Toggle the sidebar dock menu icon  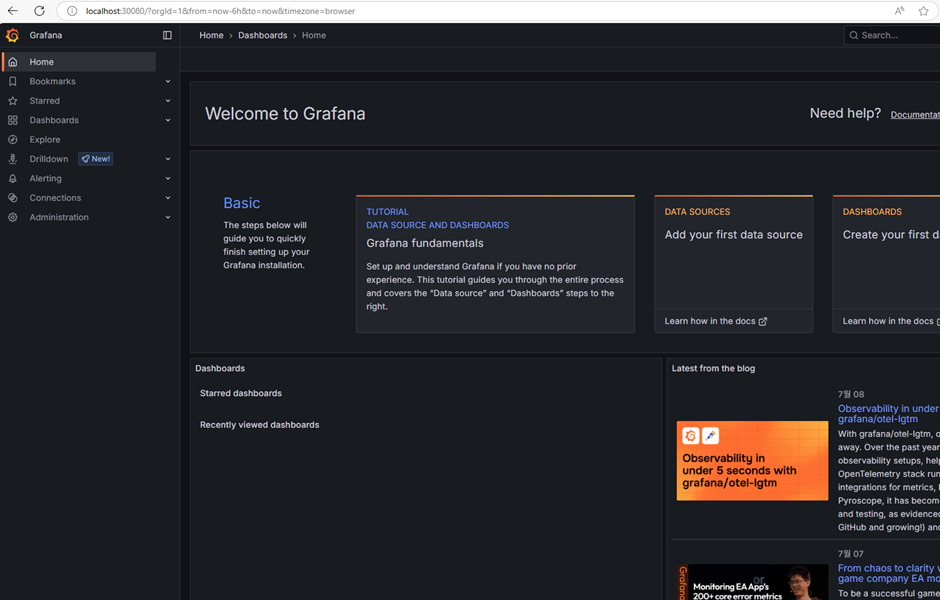[167, 35]
